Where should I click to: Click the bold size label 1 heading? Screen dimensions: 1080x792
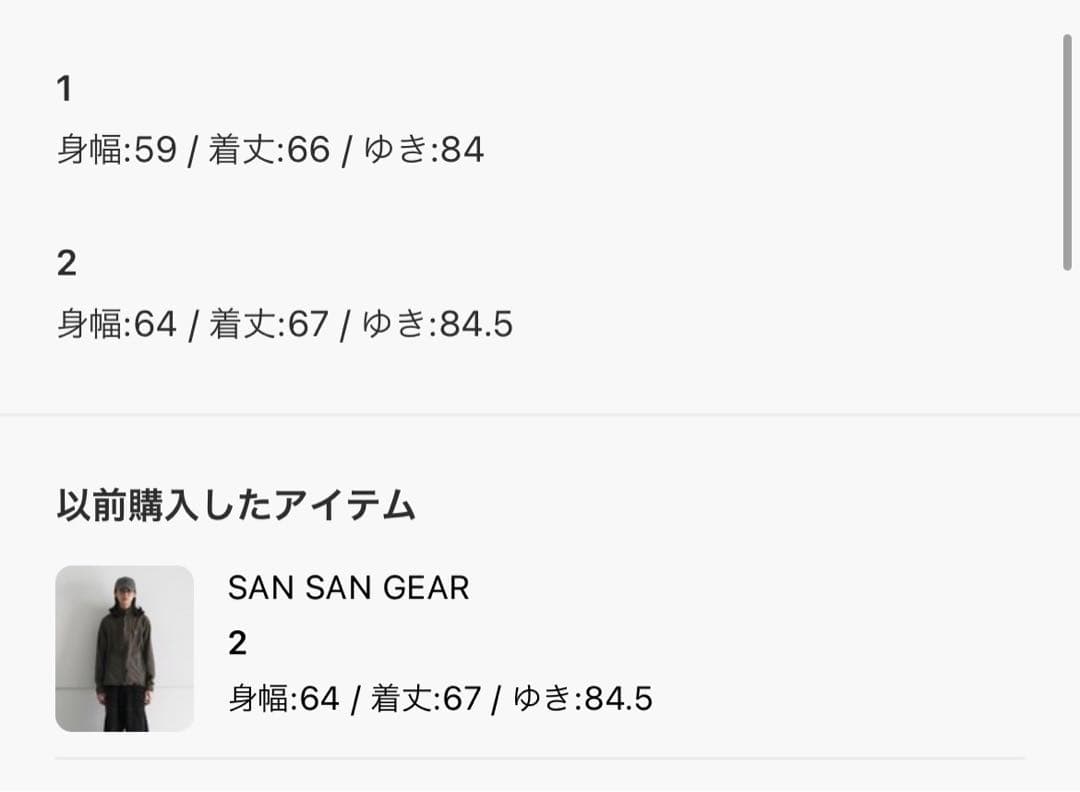63,88
